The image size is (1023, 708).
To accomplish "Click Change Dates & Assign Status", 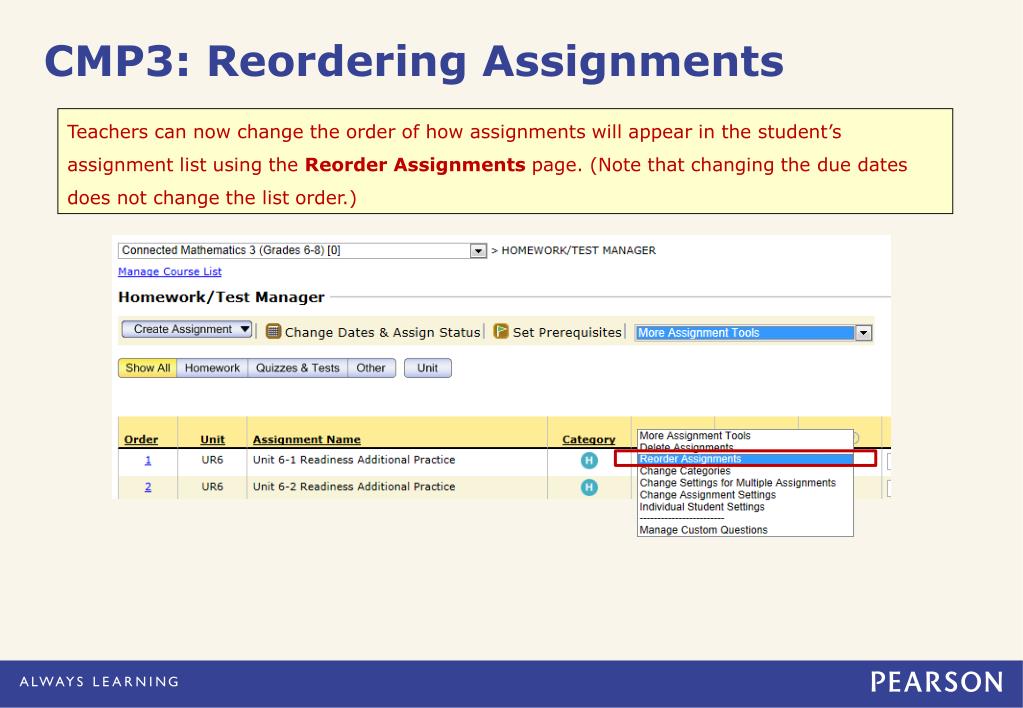I will coord(382,332).
